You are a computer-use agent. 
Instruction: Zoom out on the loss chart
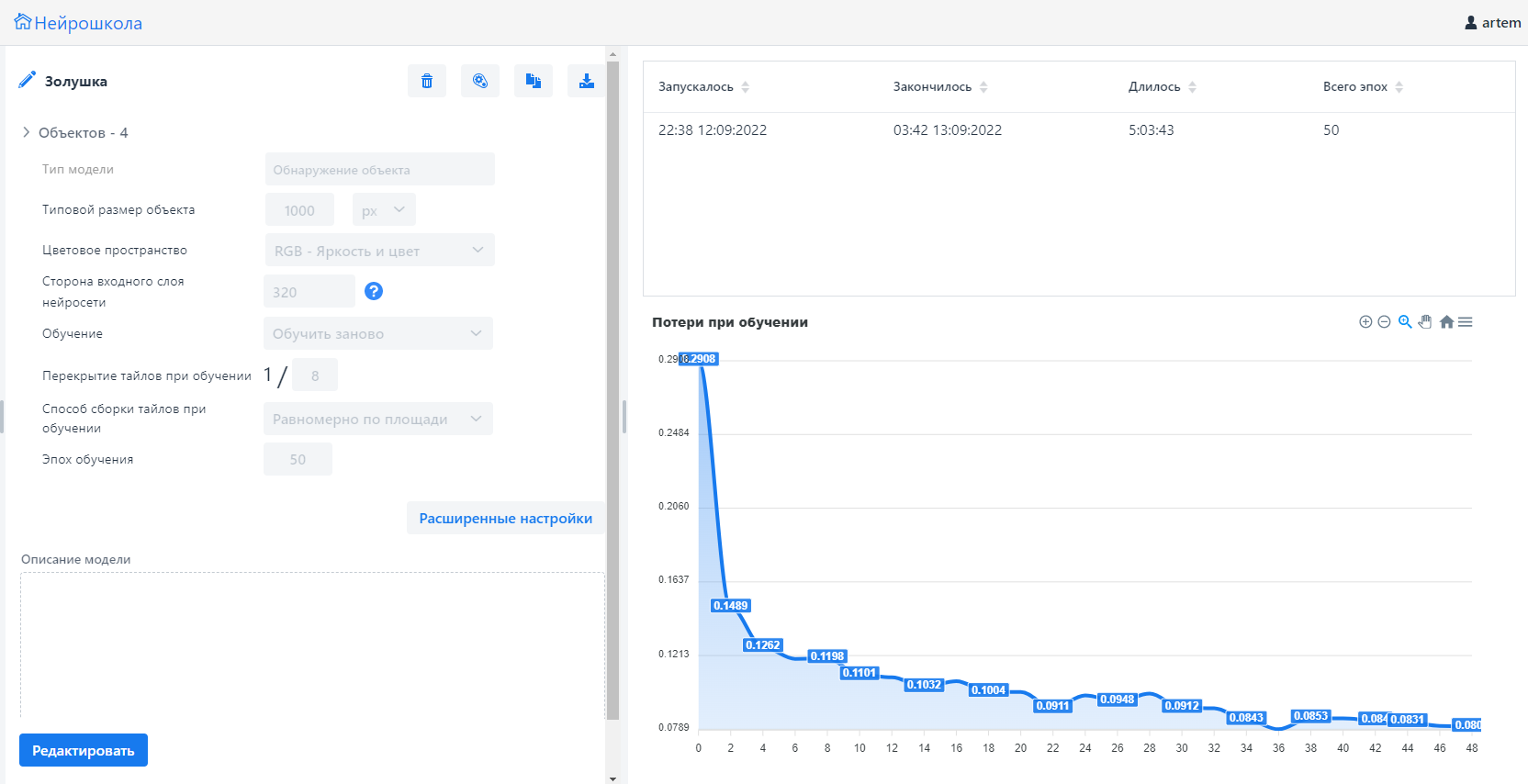click(x=1384, y=322)
